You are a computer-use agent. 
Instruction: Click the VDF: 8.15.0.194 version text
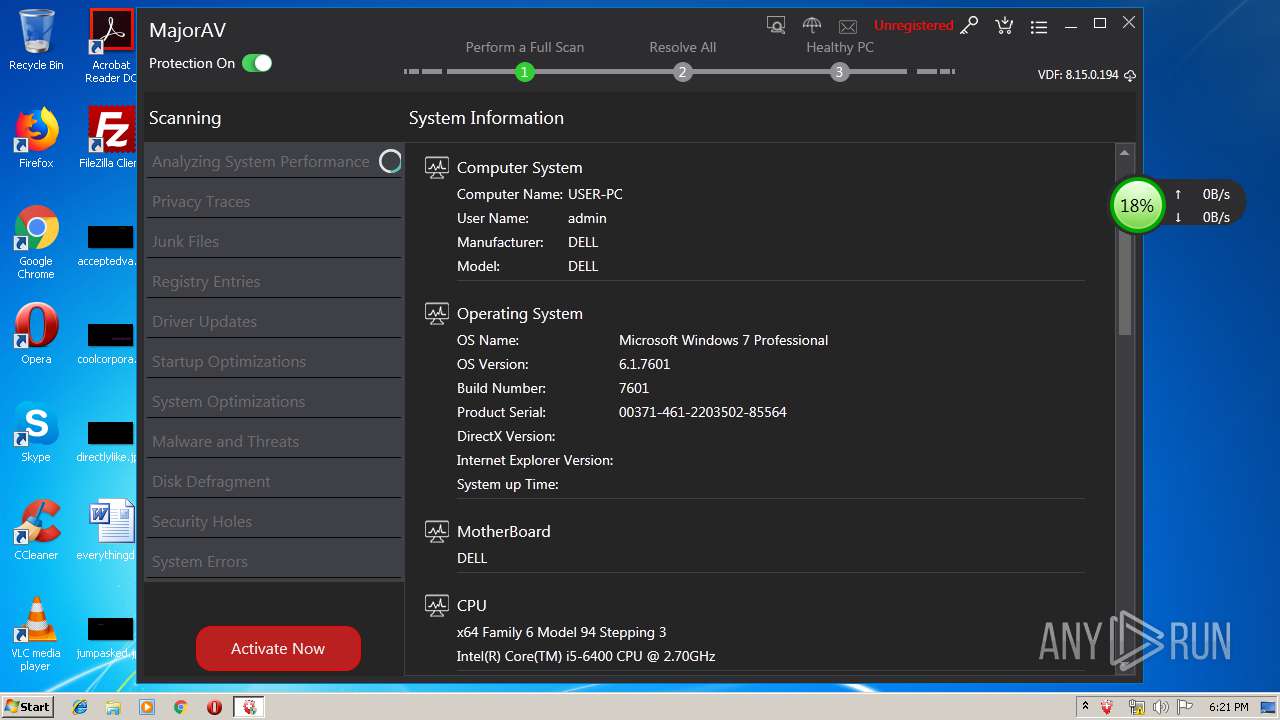tap(1078, 75)
